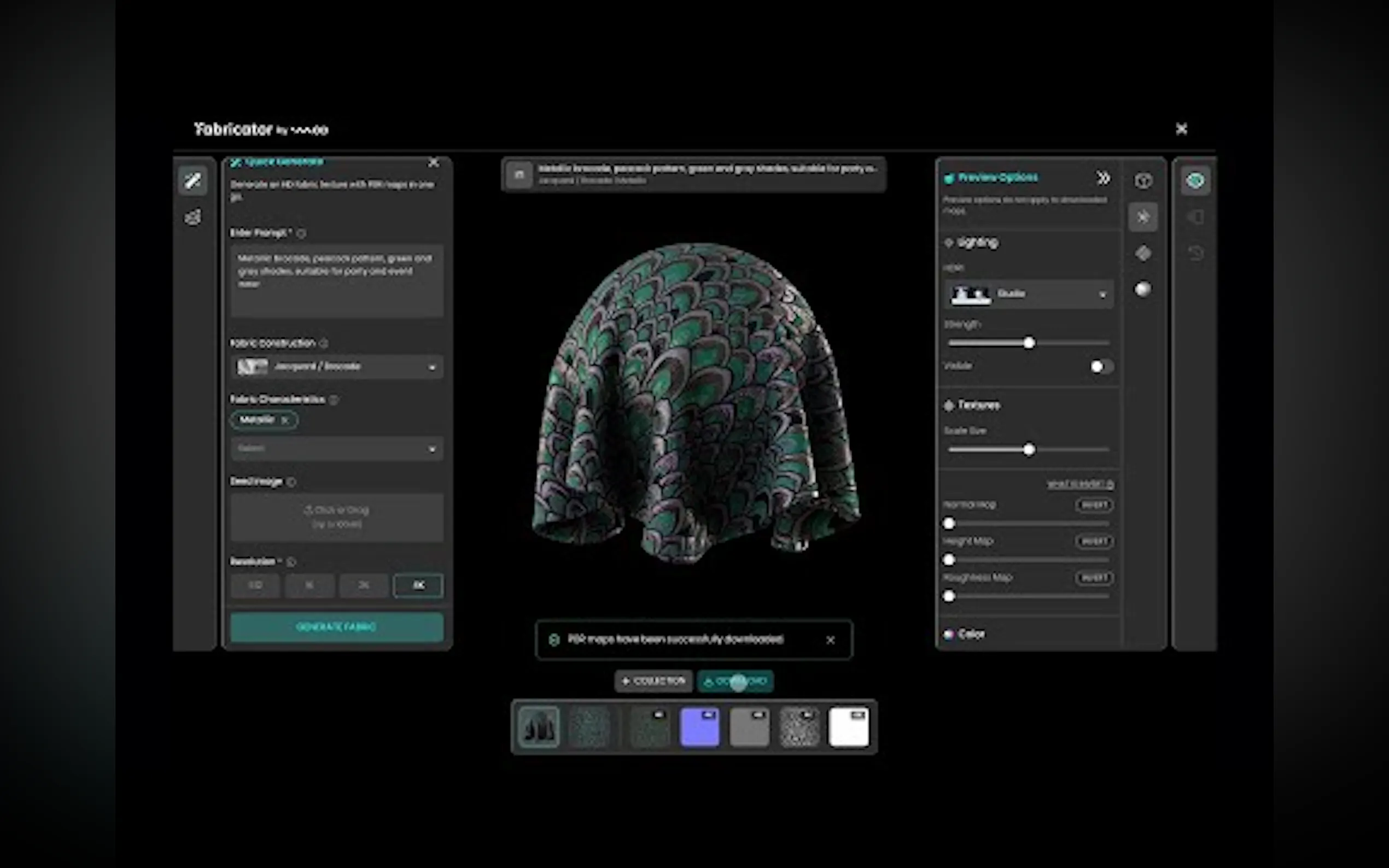Screen dimensions: 1389x868
Task: Click the dimmed undo arrow icon
Action: click(1195, 253)
